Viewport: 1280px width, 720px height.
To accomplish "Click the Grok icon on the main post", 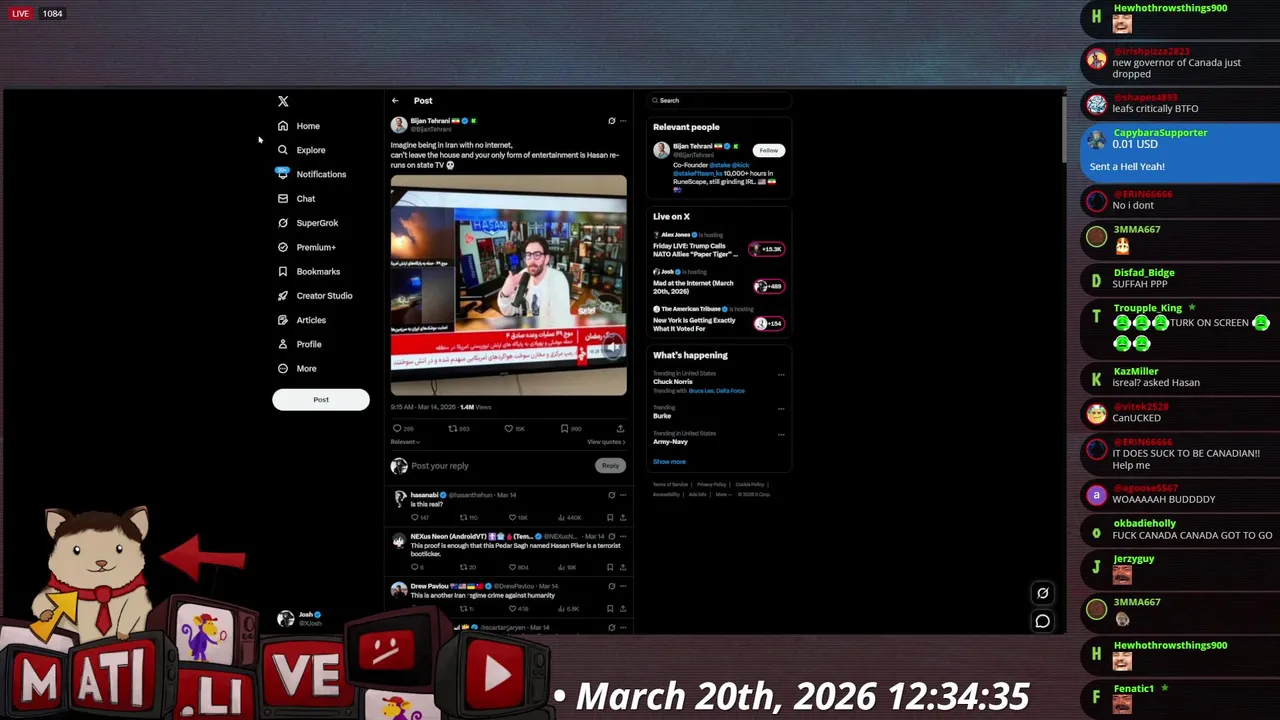I will coord(612,121).
